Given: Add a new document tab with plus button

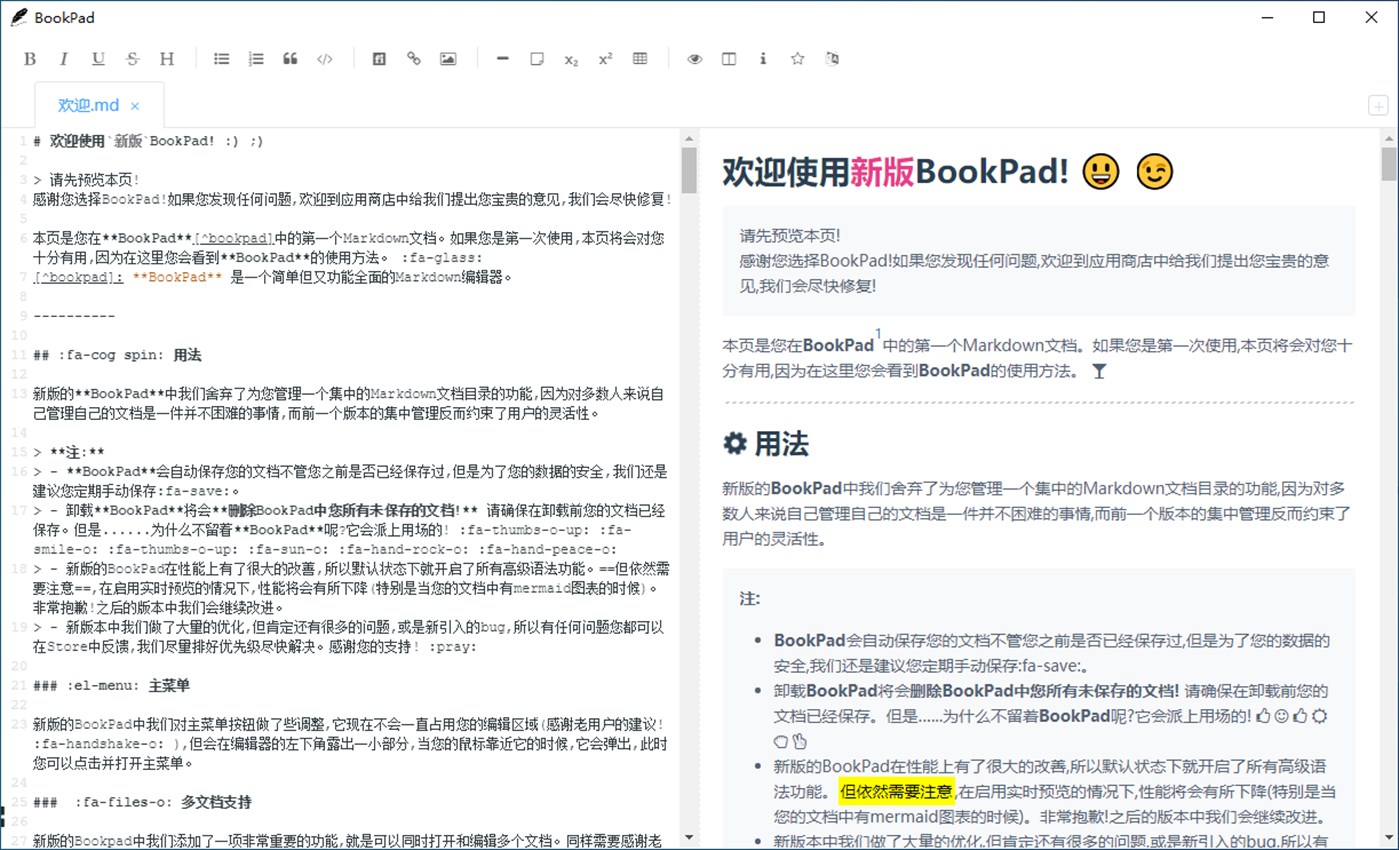Looking at the screenshot, I should 1377,106.
